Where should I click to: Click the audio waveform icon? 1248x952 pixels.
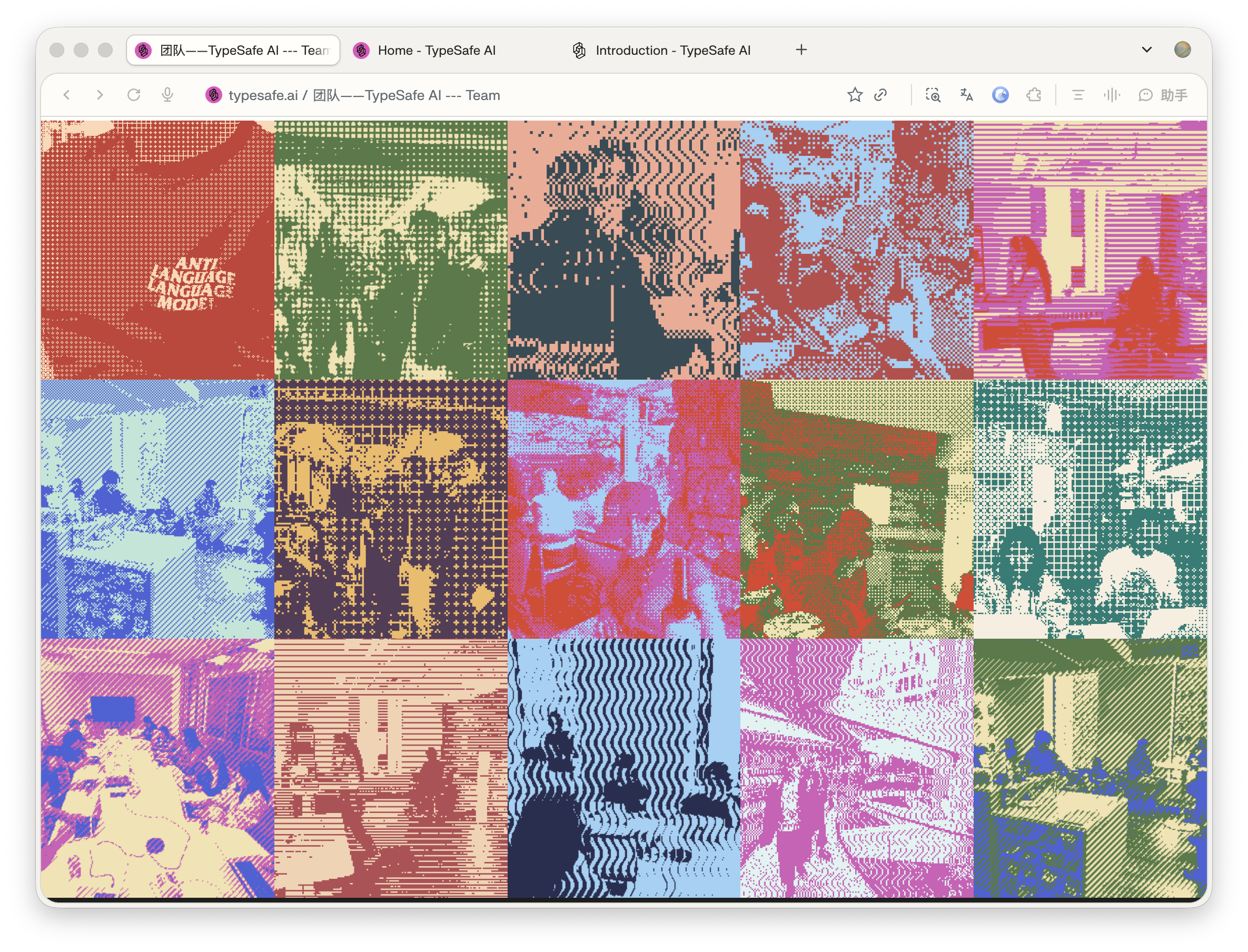(x=1112, y=95)
